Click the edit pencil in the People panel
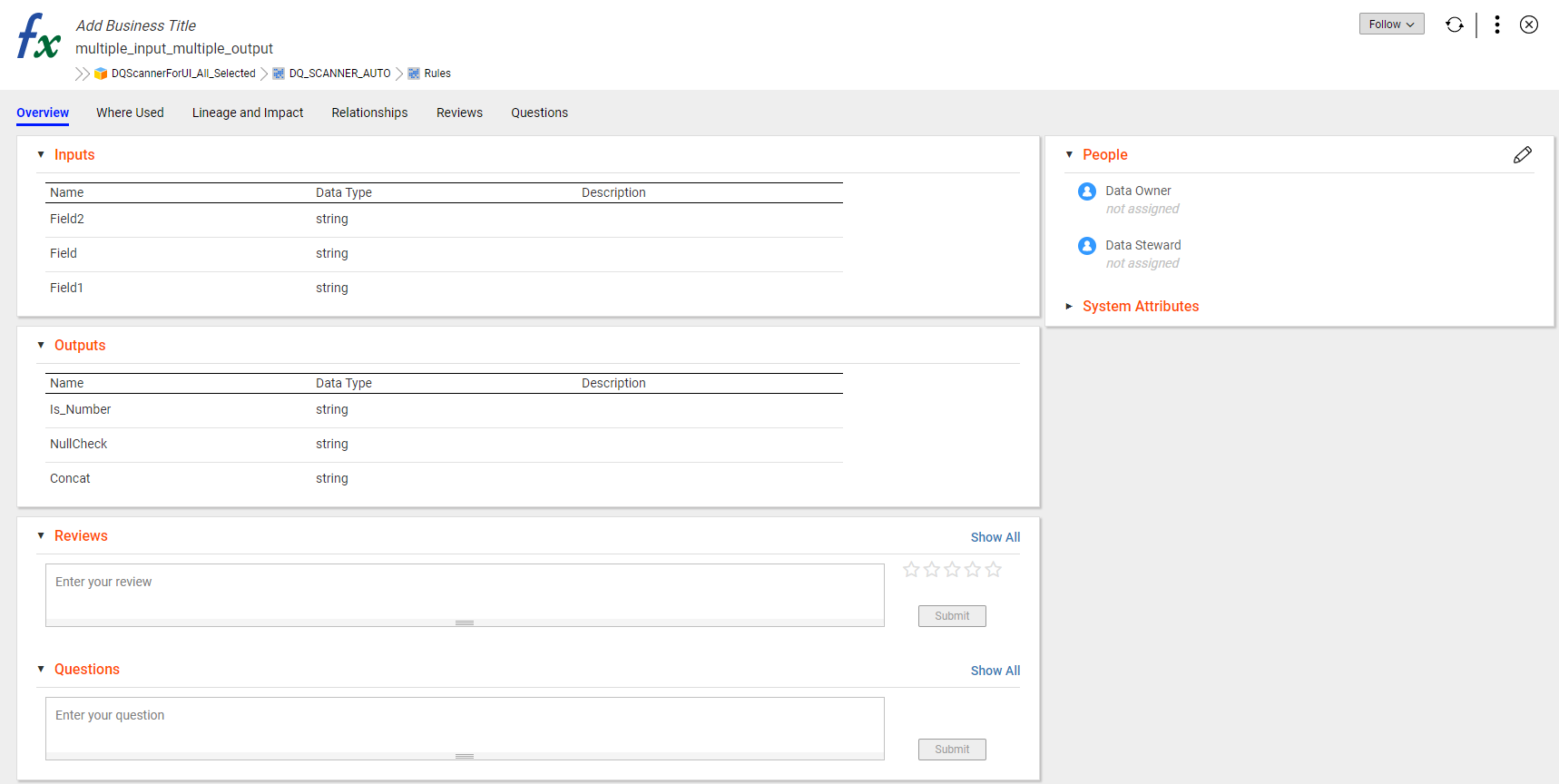 coord(1523,155)
